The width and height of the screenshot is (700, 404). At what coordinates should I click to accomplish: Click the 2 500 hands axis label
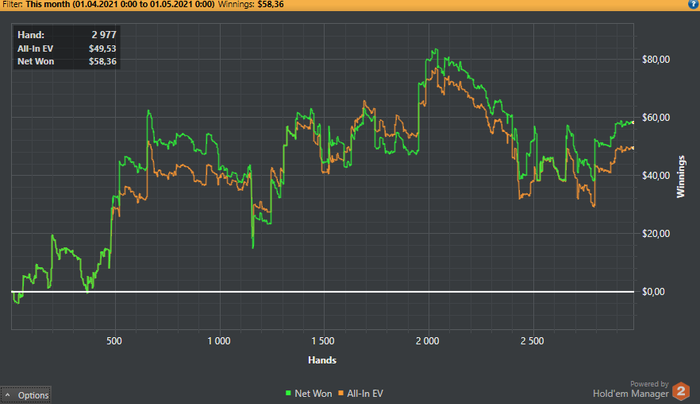click(532, 341)
